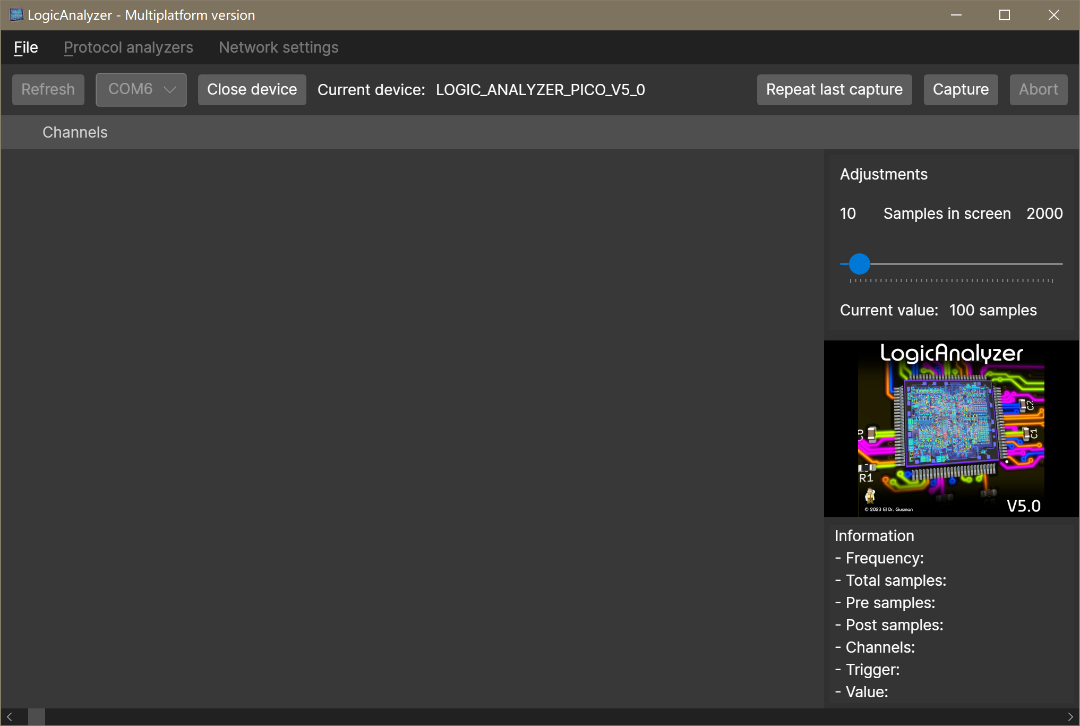Click the '- Value:' information line
1080x726 pixels.
pyautogui.click(x=862, y=692)
